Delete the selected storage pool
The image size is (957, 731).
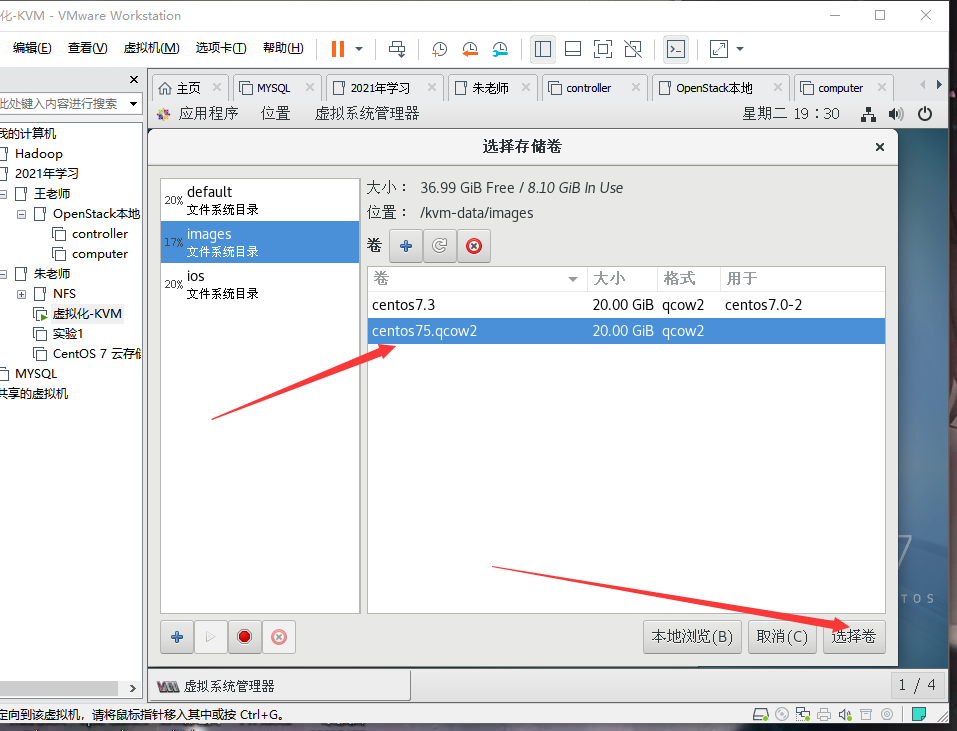point(279,637)
